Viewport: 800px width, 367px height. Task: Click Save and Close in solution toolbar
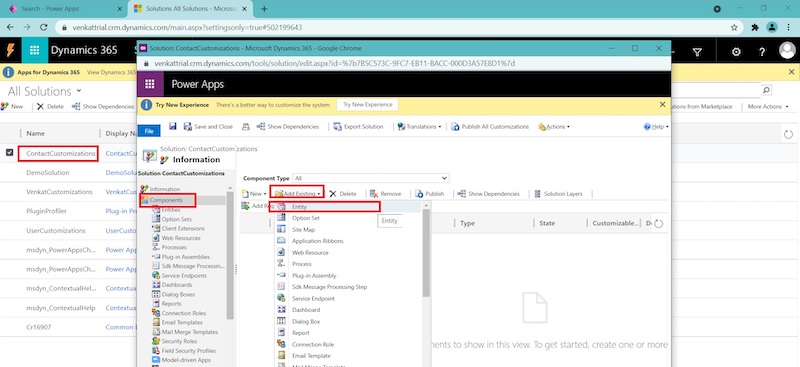(208, 127)
